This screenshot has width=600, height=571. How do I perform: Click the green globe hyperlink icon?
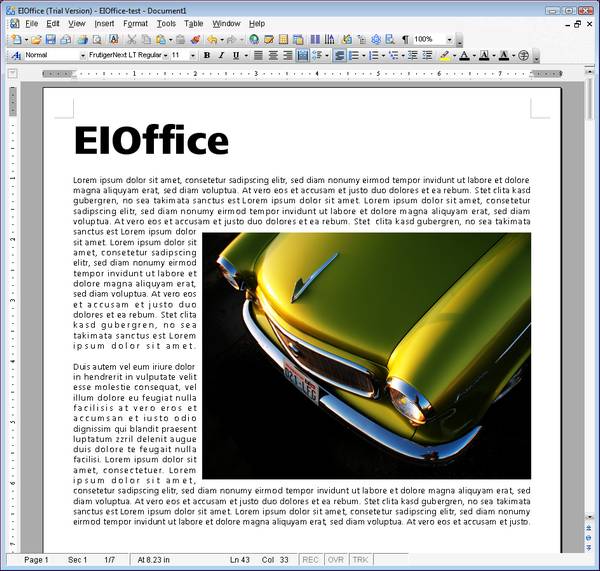click(x=253, y=39)
